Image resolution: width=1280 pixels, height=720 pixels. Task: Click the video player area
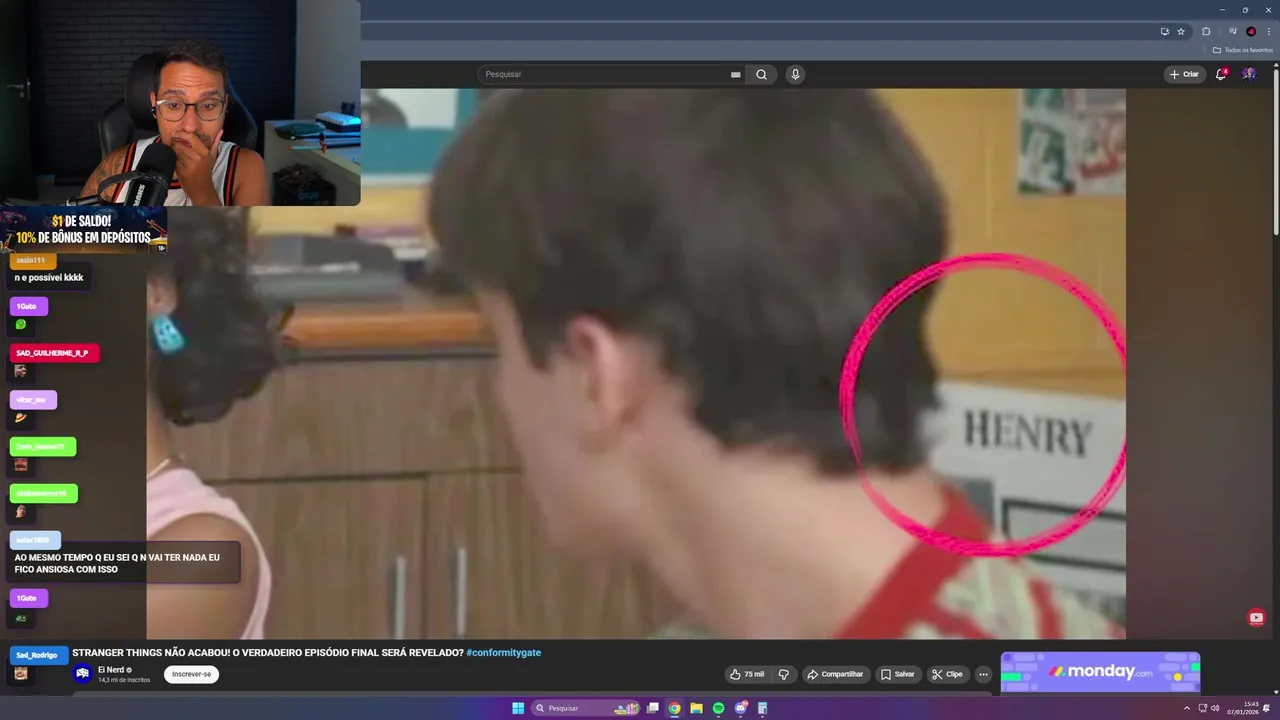636,363
